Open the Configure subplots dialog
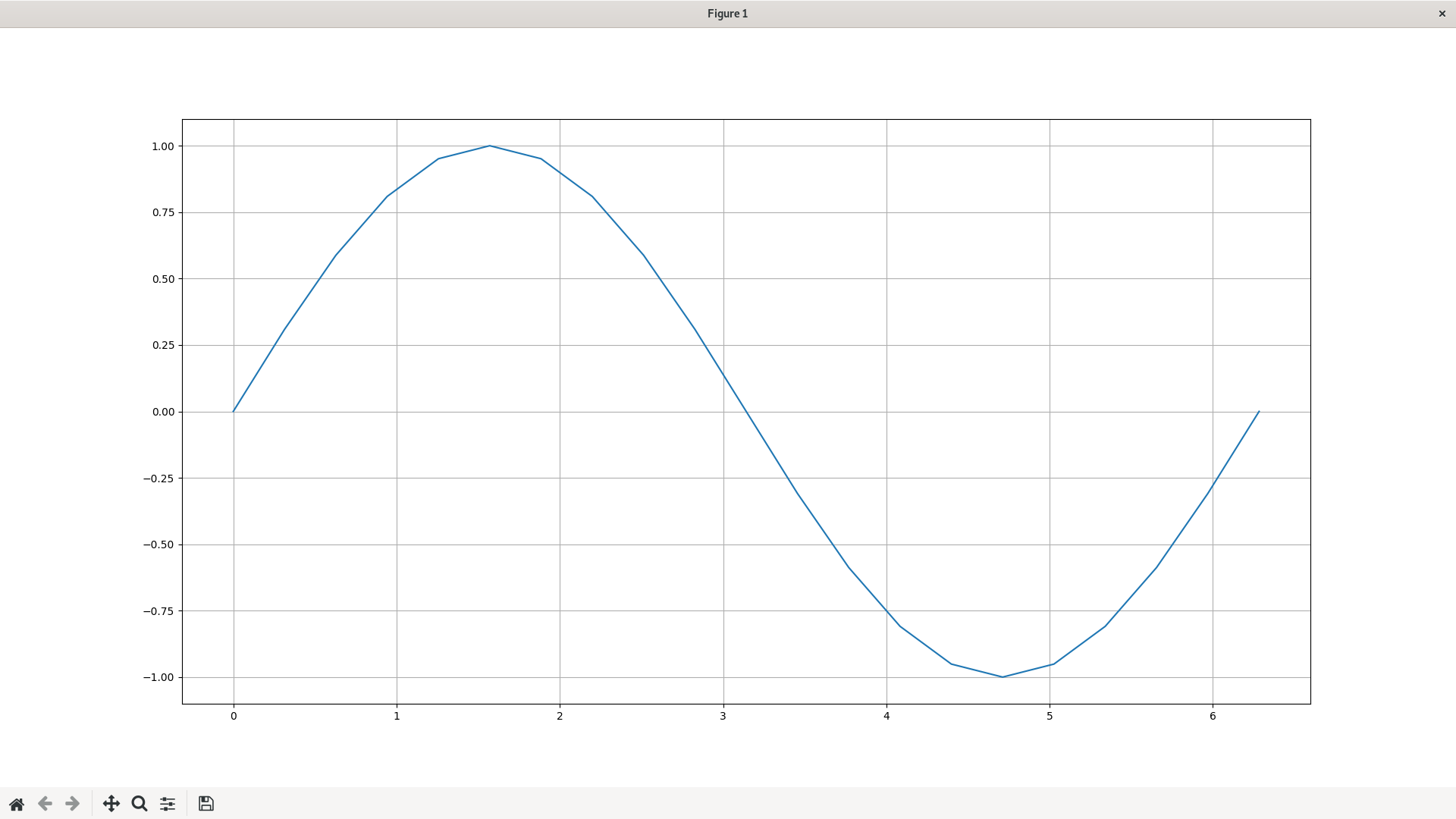This screenshot has width=1456, height=819. coord(168,804)
